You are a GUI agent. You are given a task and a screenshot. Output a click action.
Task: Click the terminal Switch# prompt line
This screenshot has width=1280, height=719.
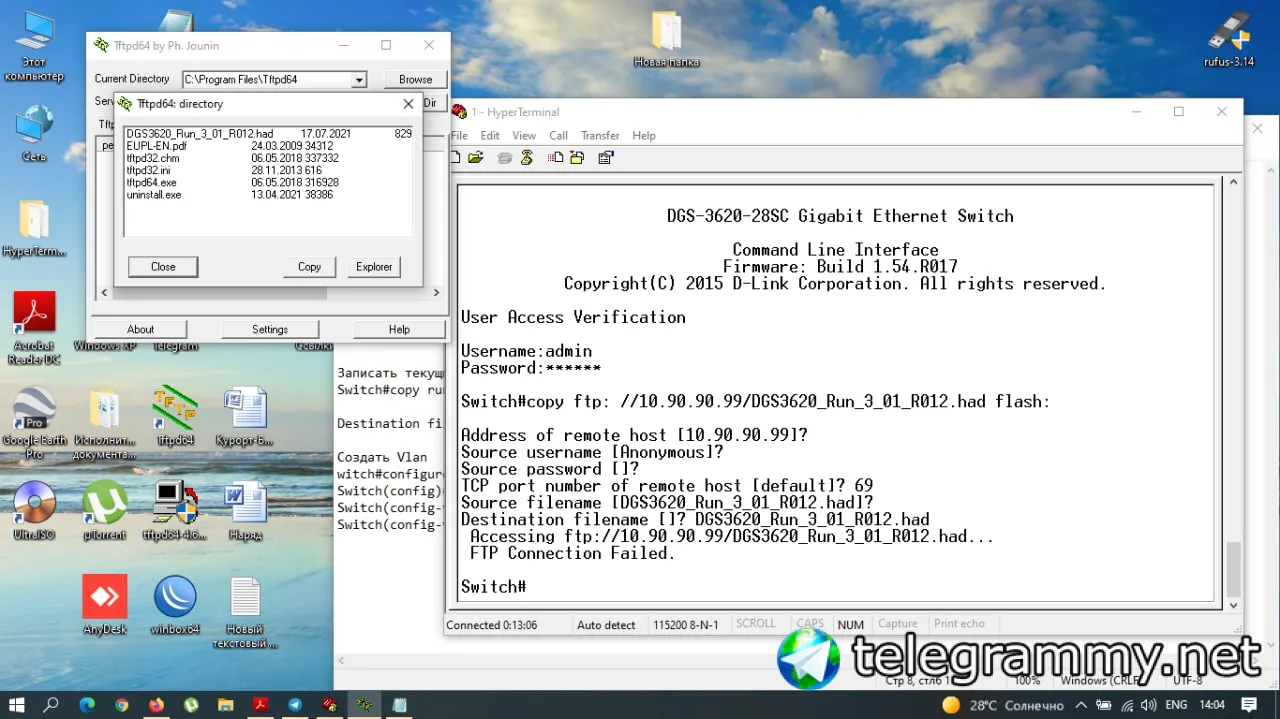click(494, 587)
